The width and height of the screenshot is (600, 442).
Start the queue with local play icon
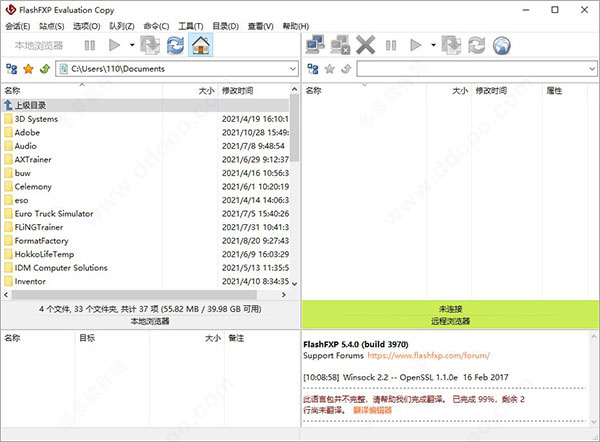tap(114, 46)
